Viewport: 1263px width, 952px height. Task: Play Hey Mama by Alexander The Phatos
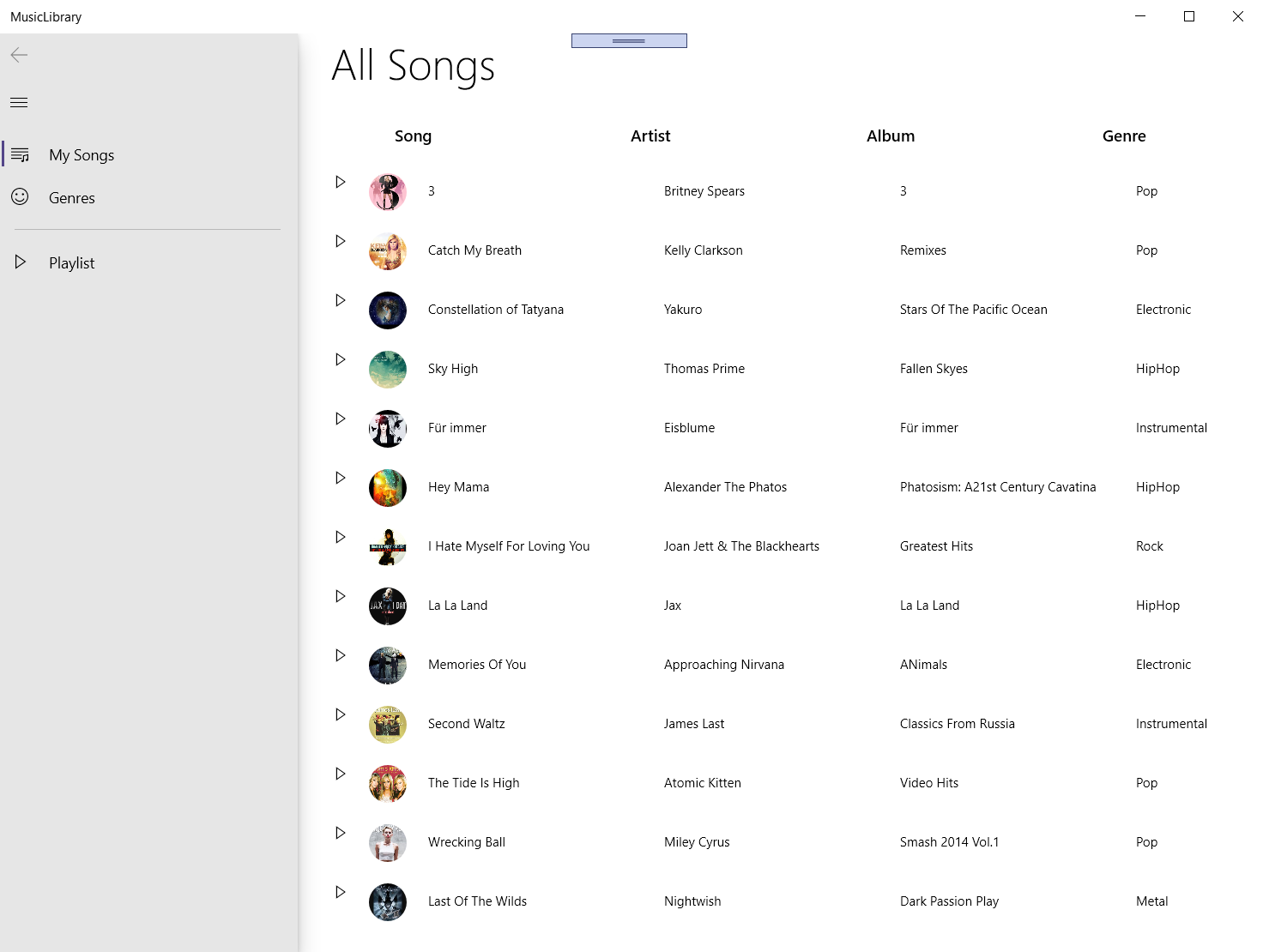(x=340, y=477)
